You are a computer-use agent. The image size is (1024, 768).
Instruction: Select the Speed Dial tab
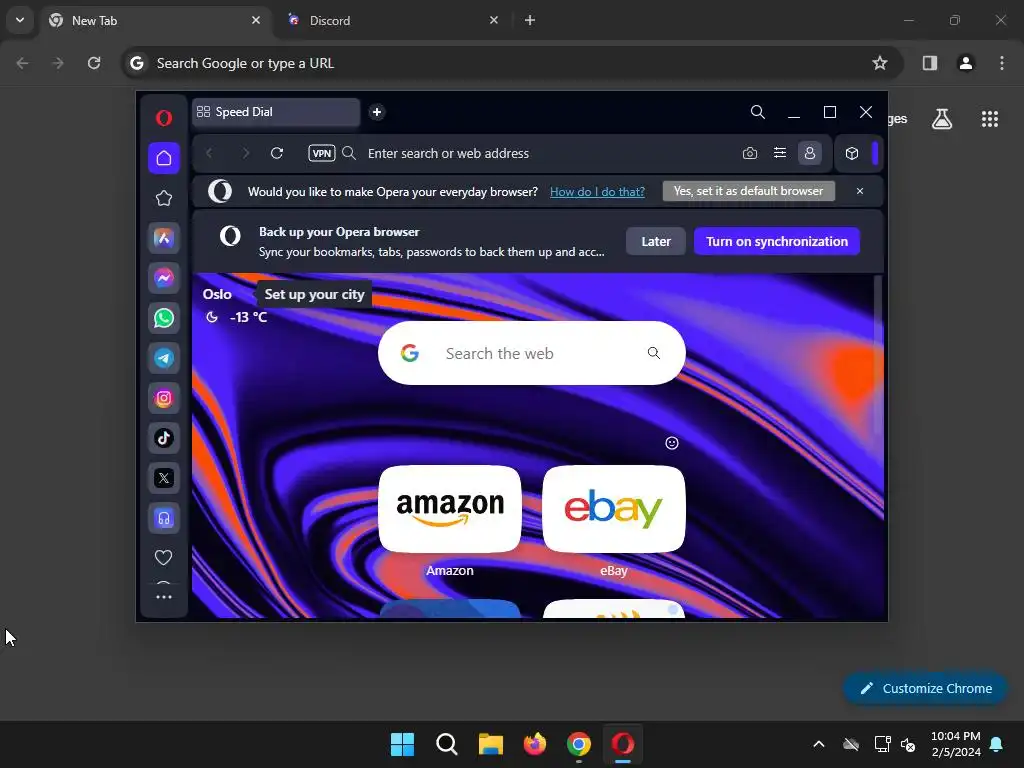[x=276, y=112]
